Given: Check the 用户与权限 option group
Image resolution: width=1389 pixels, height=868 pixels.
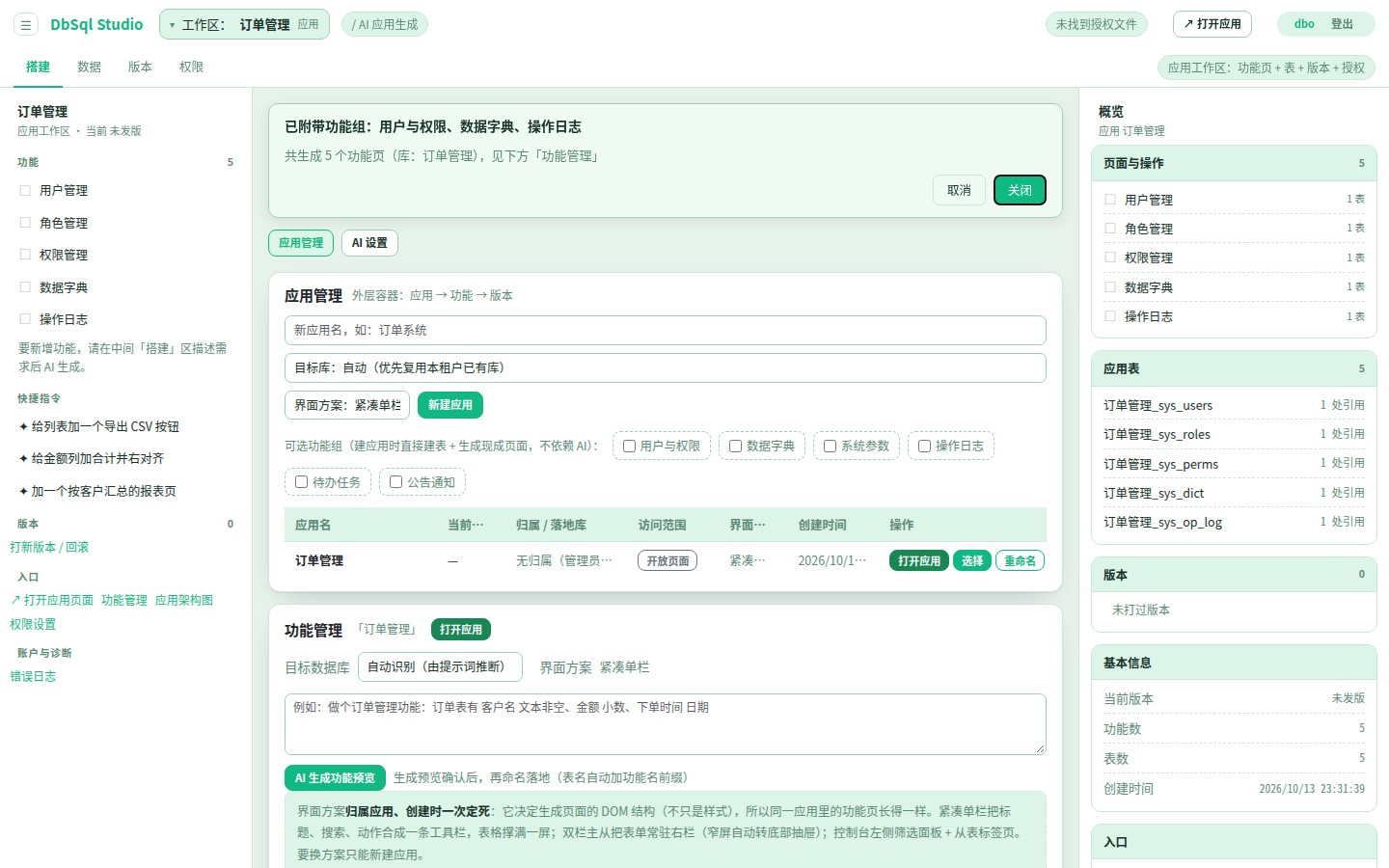Looking at the screenshot, I should click(629, 446).
